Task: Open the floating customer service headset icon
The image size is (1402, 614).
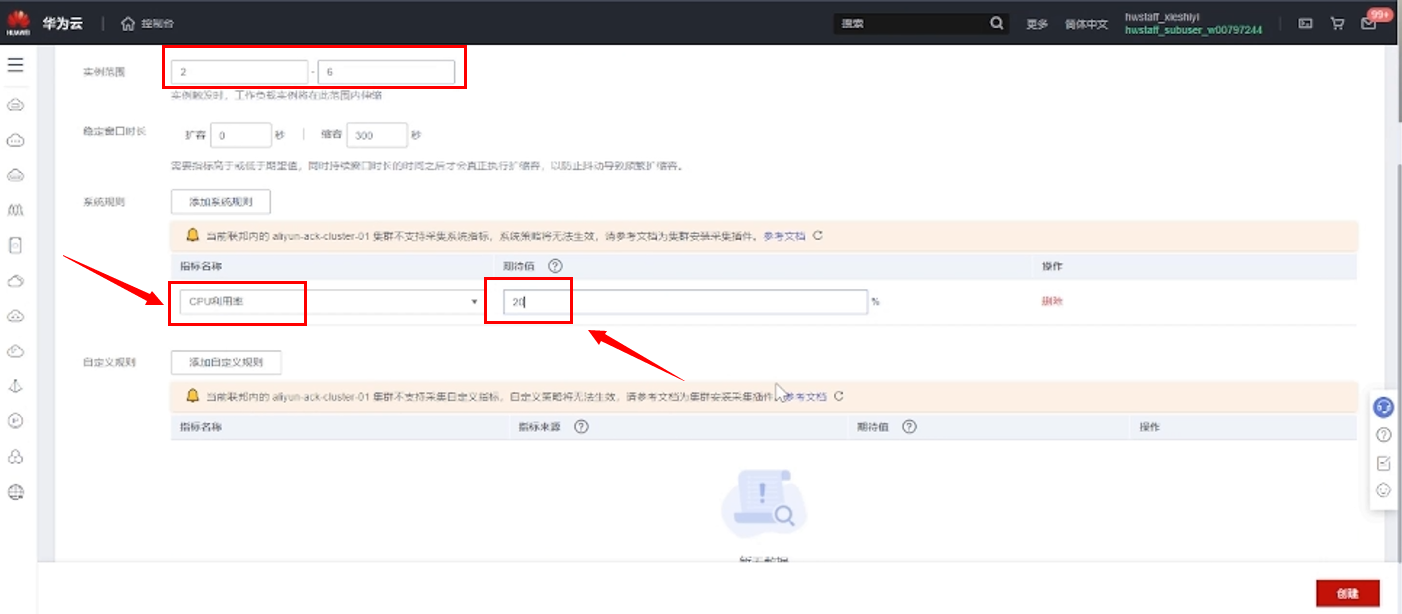Action: point(1383,408)
